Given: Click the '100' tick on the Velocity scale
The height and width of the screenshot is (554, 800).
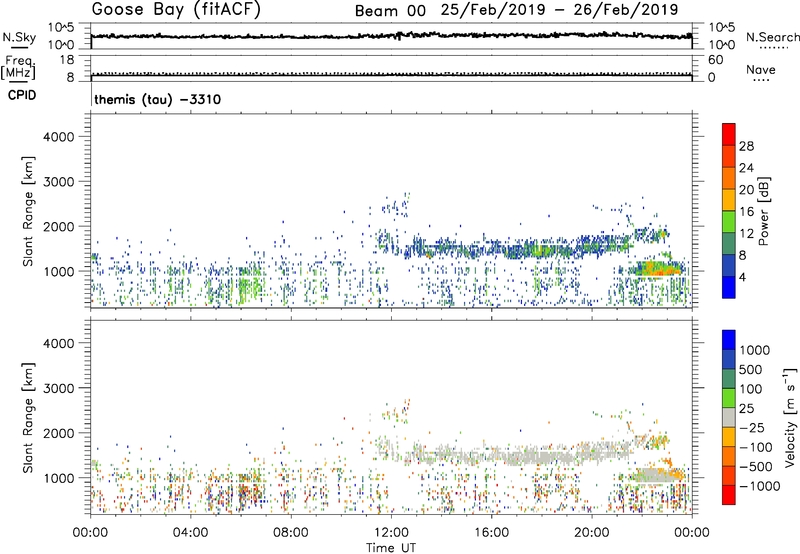Looking at the screenshot, I should tap(751, 389).
